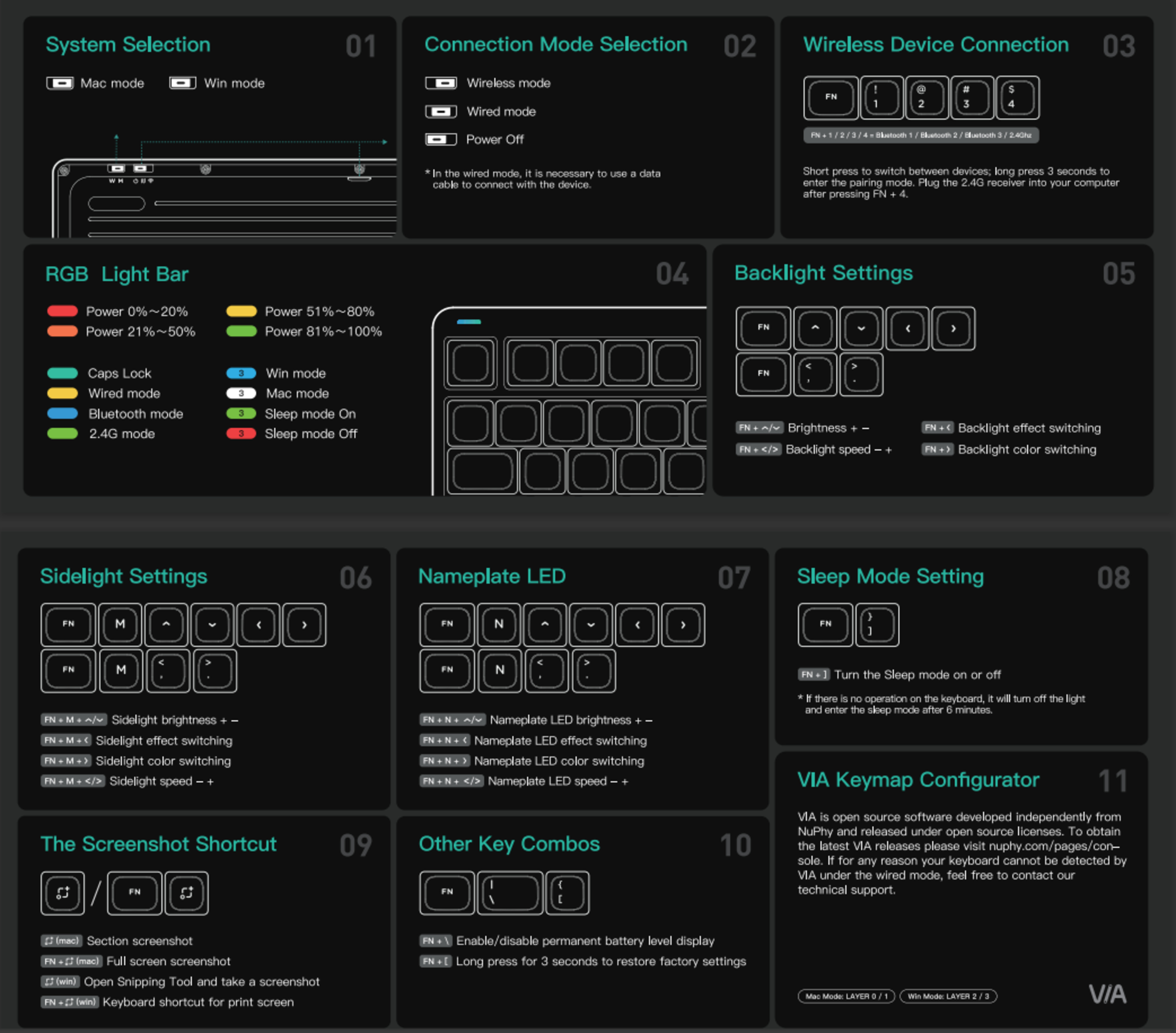This screenshot has height=1033, width=1176.
Task: Click the Power Off switch icon
Action: click(x=441, y=139)
